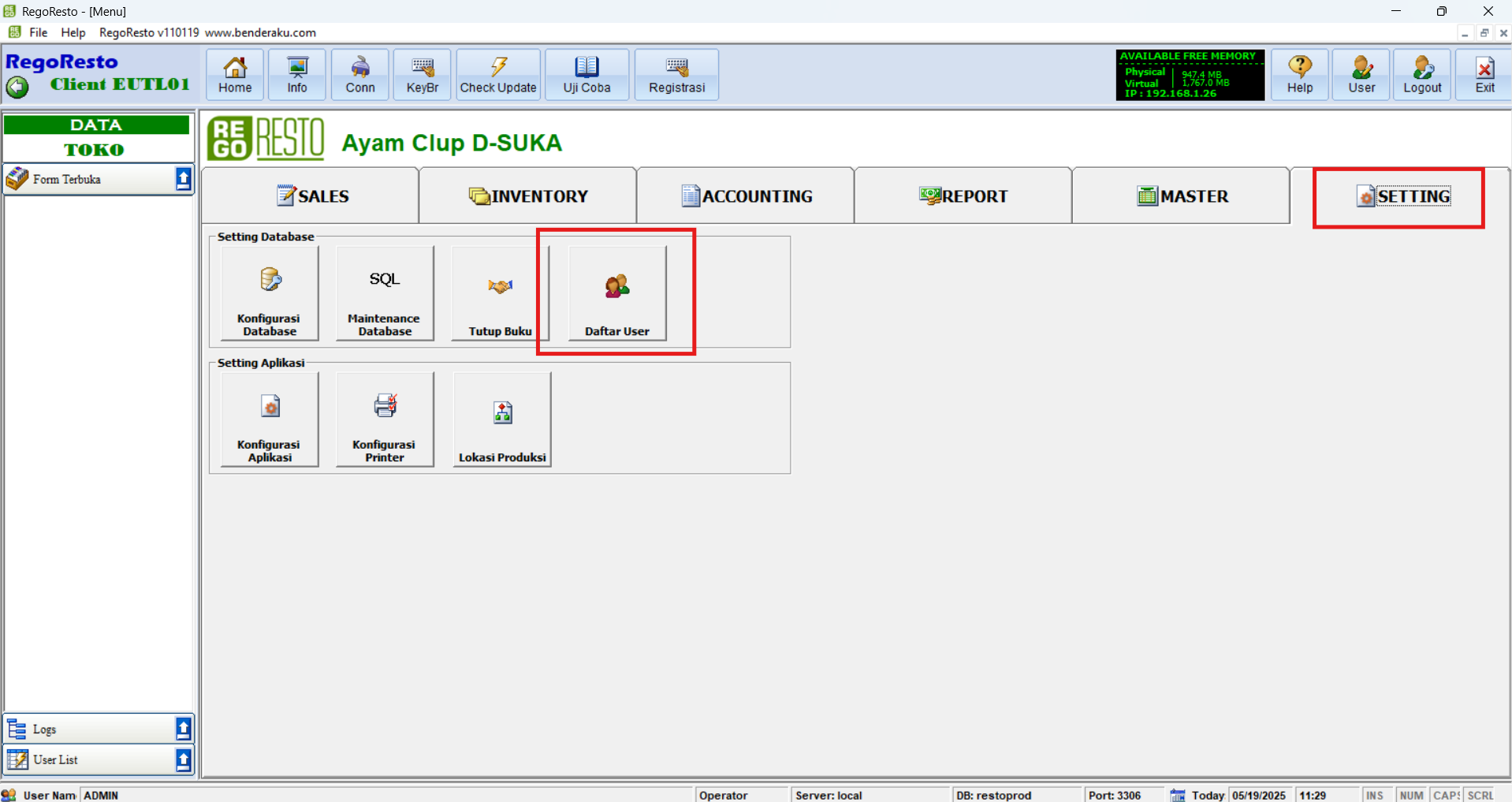The height and width of the screenshot is (802, 1512).
Task: Launch Maintenance Database SQL tool
Action: (x=385, y=293)
